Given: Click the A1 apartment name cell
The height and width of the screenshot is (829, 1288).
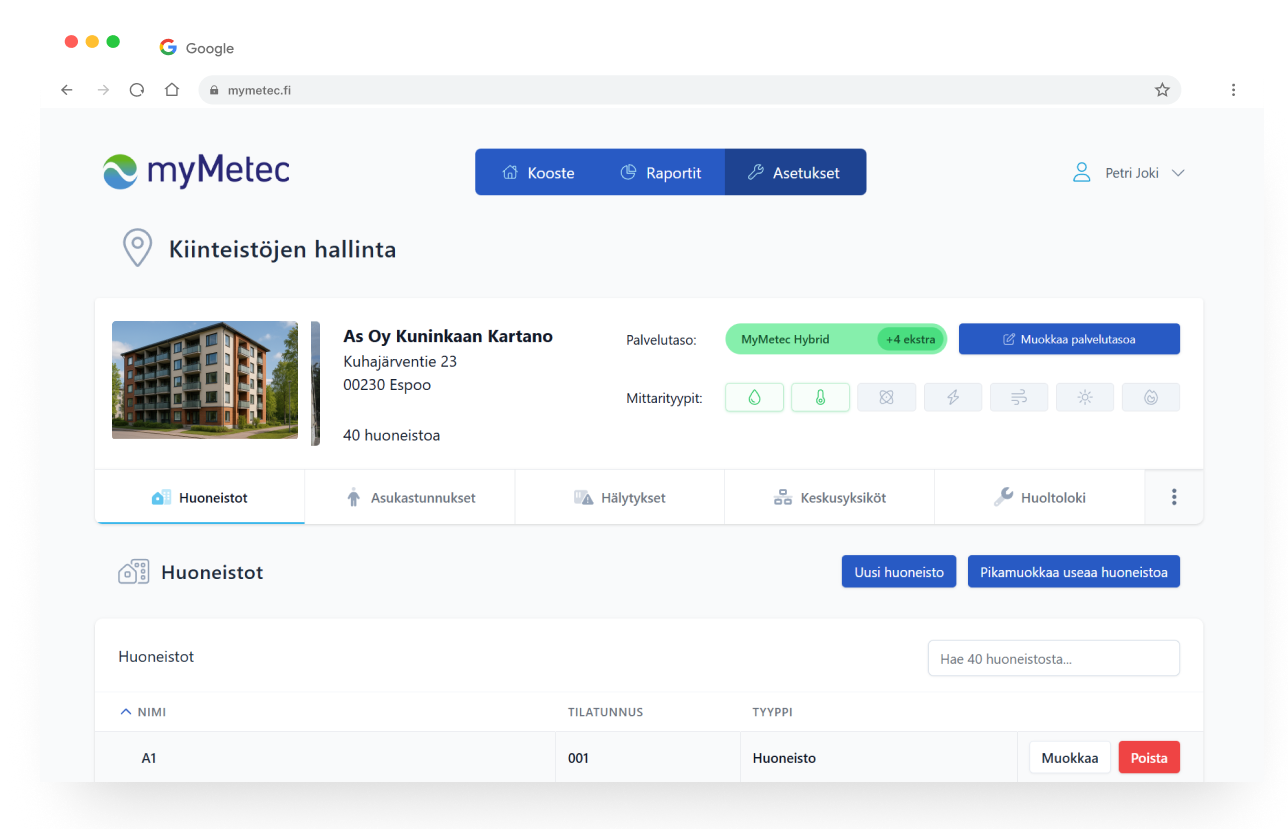Looking at the screenshot, I should [325, 758].
